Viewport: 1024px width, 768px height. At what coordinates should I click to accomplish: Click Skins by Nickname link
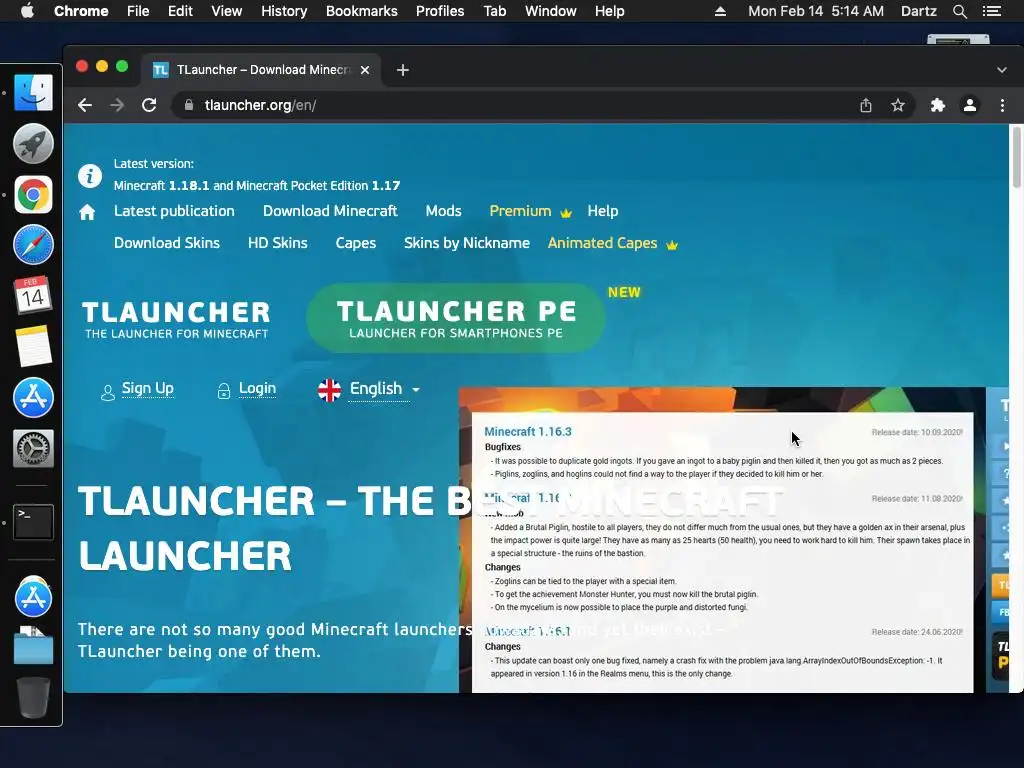coord(467,243)
